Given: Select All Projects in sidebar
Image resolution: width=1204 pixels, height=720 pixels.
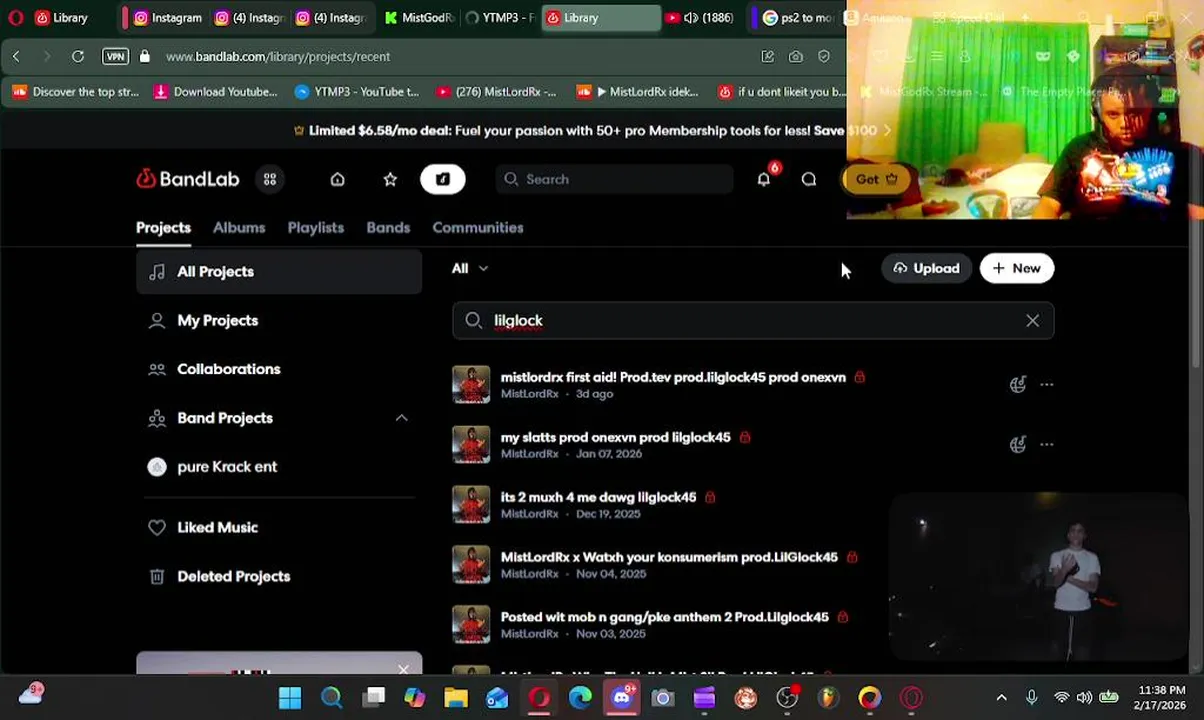Looking at the screenshot, I should pyautogui.click(x=279, y=272).
